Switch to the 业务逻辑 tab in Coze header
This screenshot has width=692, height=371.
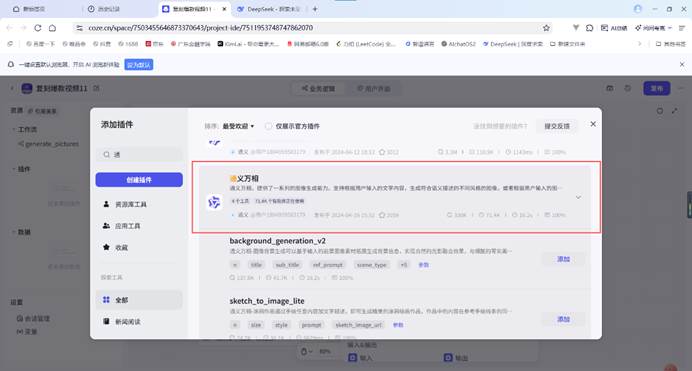(x=318, y=89)
